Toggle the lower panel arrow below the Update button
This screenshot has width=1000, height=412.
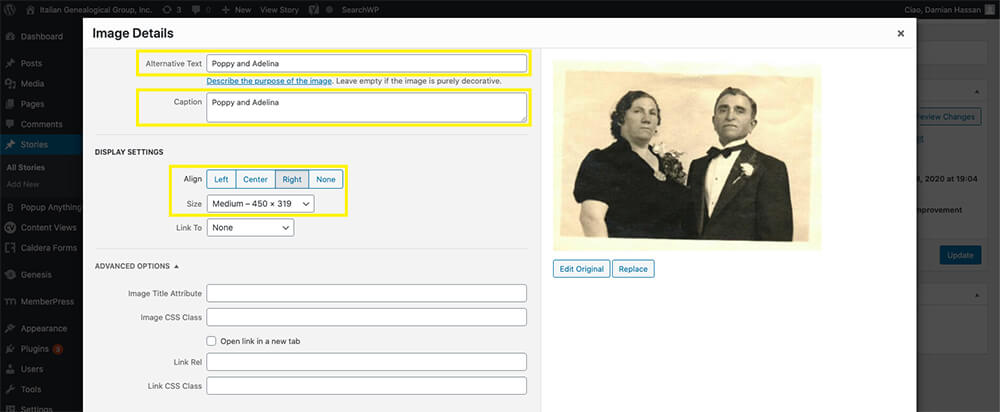point(976,295)
